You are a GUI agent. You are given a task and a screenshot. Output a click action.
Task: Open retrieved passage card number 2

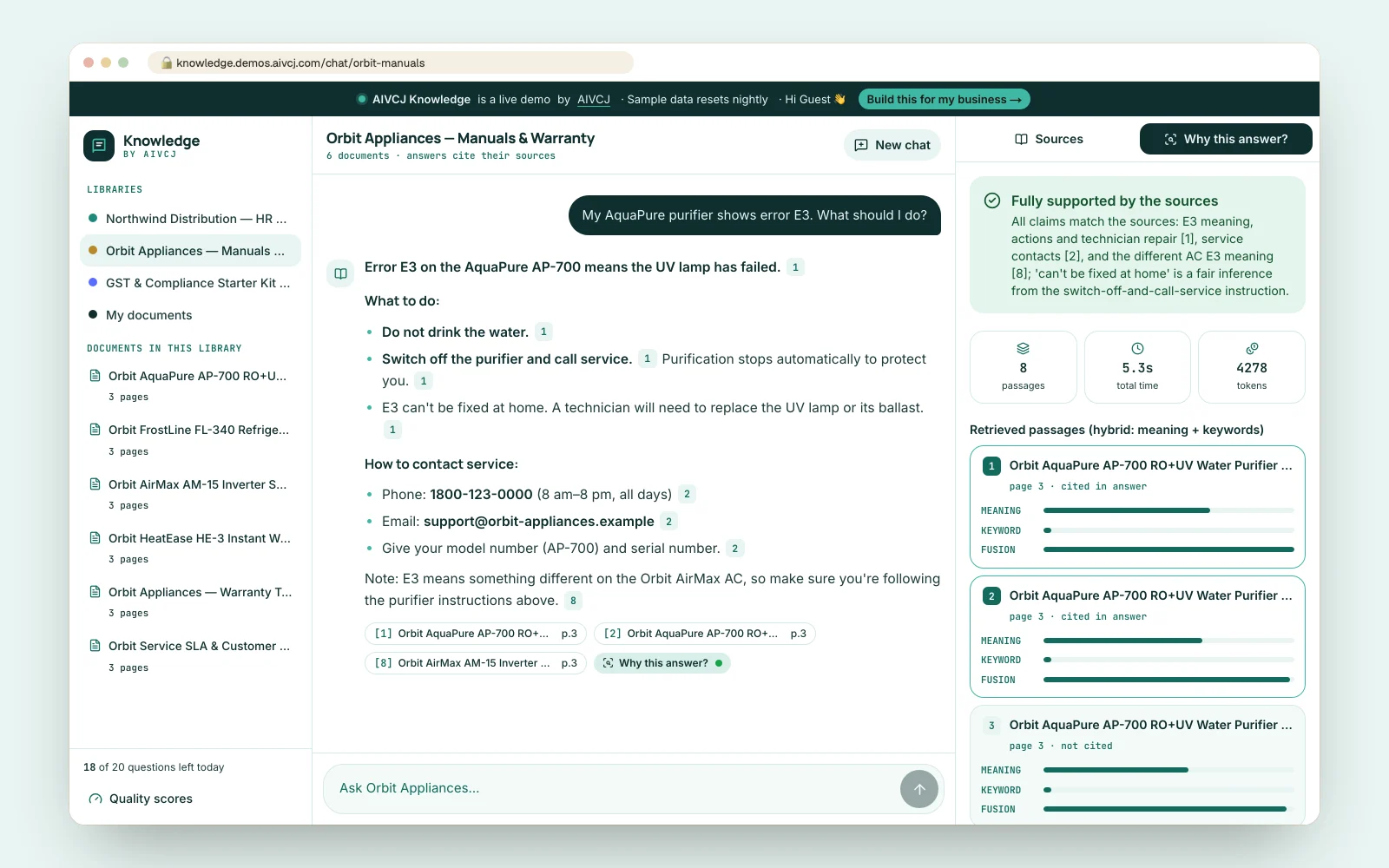[x=1137, y=637]
